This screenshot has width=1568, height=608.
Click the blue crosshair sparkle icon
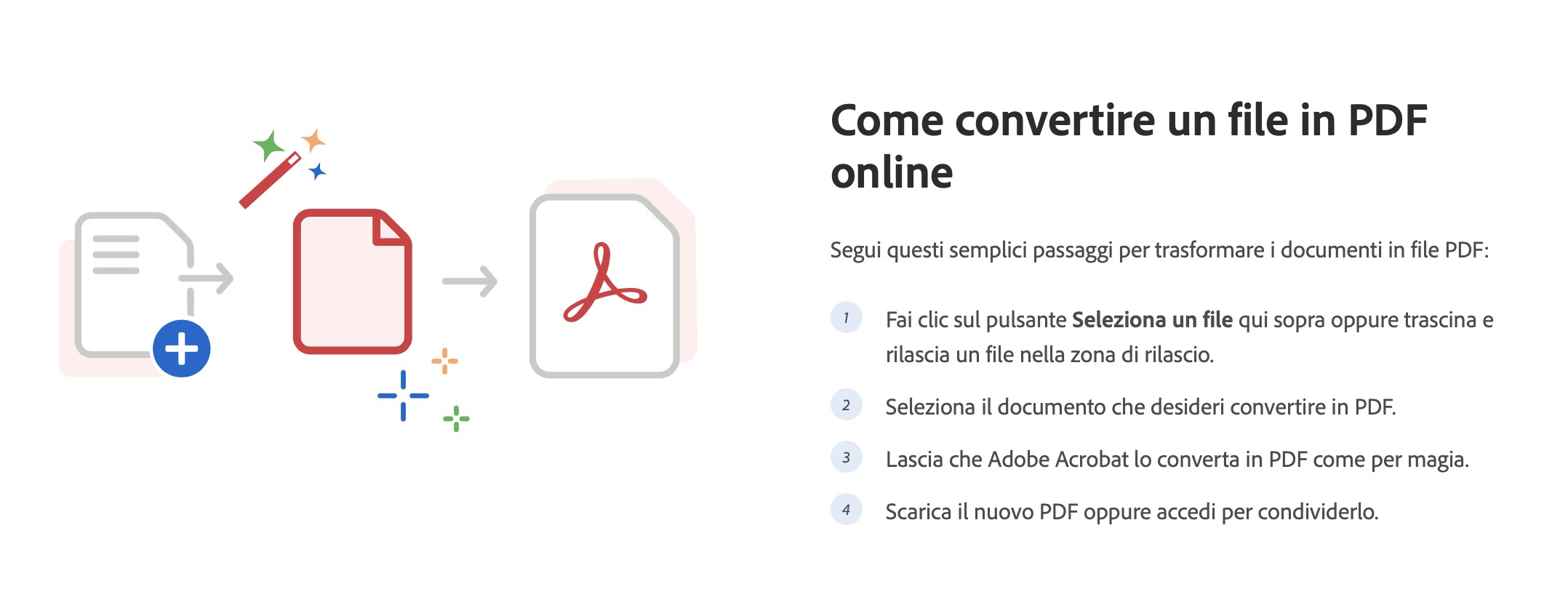click(403, 396)
